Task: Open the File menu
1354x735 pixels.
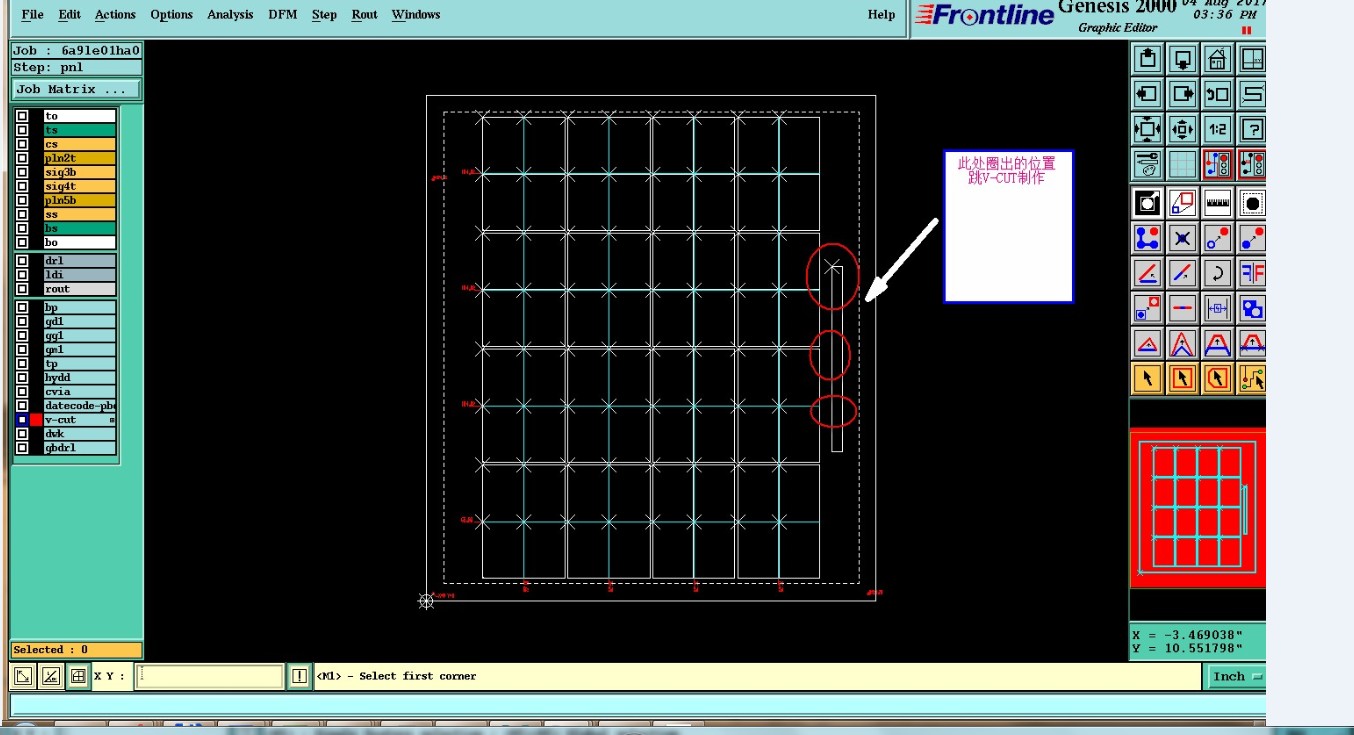Action: point(33,15)
